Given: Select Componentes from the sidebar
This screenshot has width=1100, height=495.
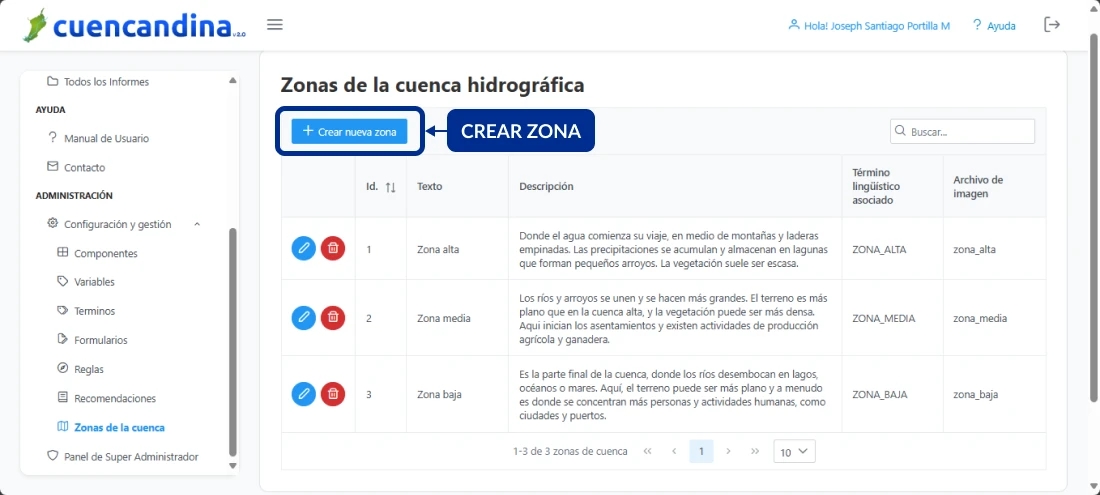Looking at the screenshot, I should tap(105, 253).
